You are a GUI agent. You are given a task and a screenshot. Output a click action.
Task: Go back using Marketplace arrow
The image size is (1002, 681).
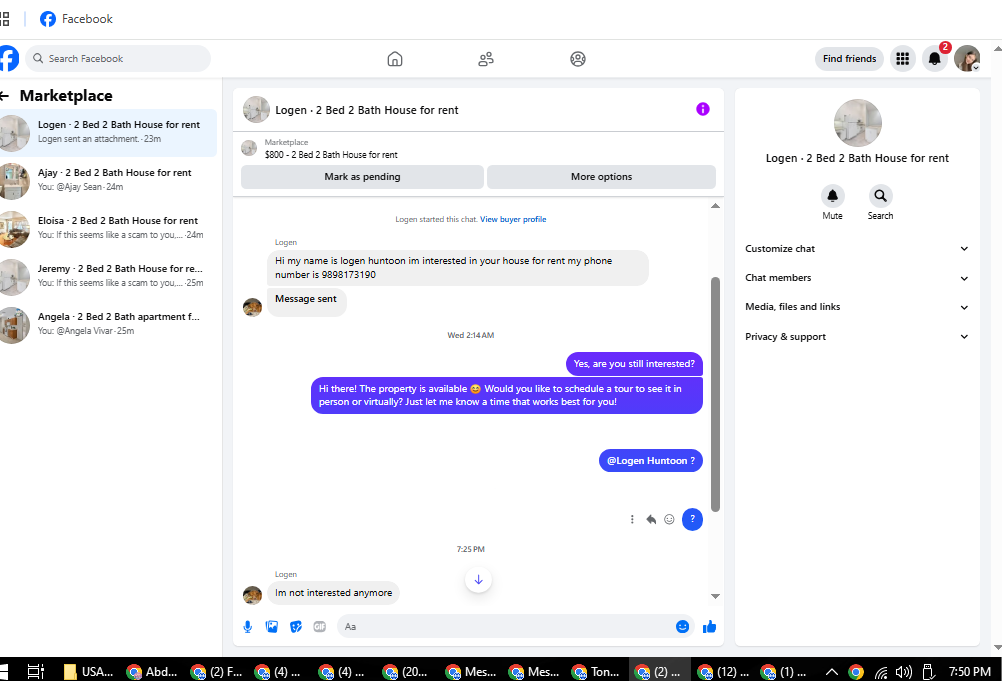coord(4,96)
